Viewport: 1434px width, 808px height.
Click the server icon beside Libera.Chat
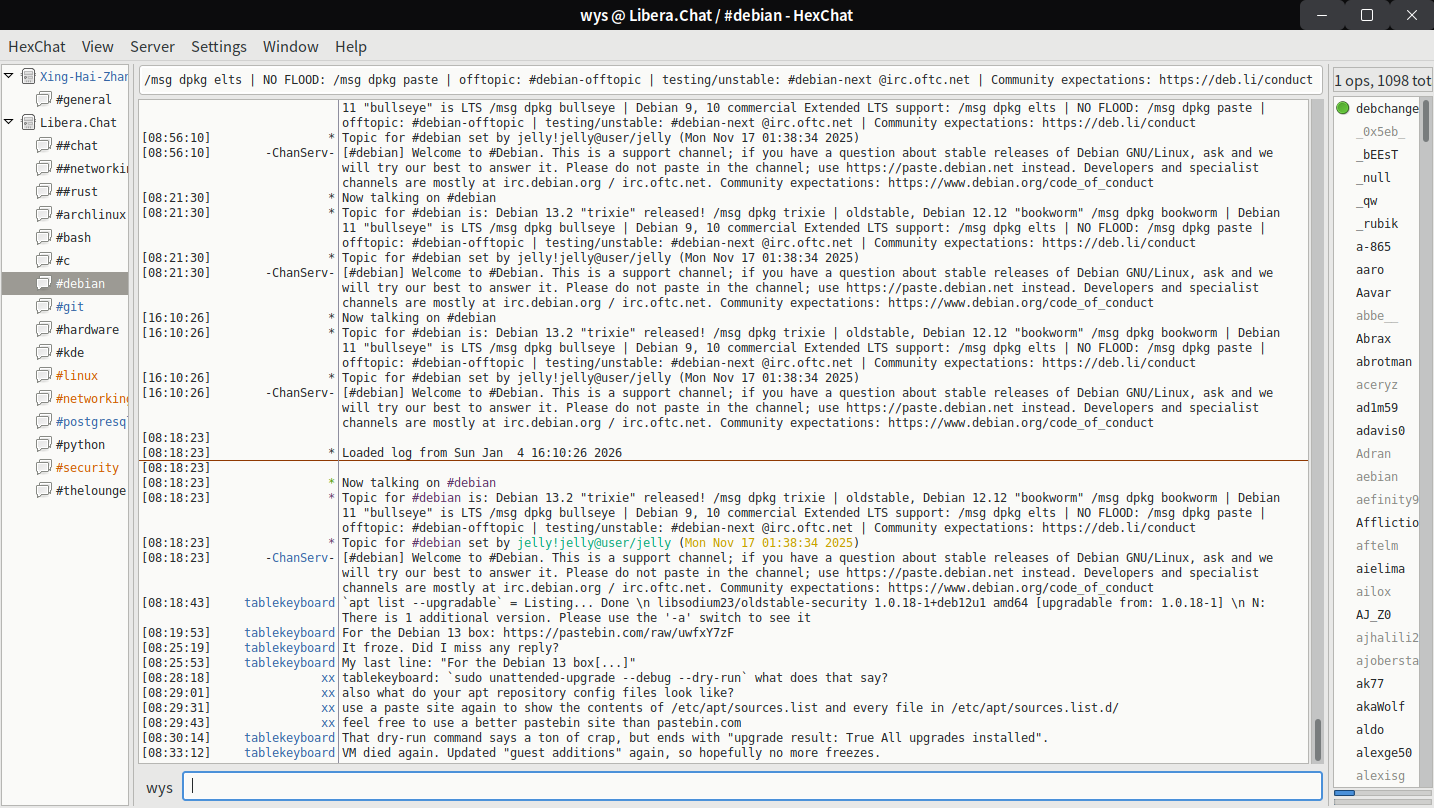pyautogui.click(x=27, y=122)
